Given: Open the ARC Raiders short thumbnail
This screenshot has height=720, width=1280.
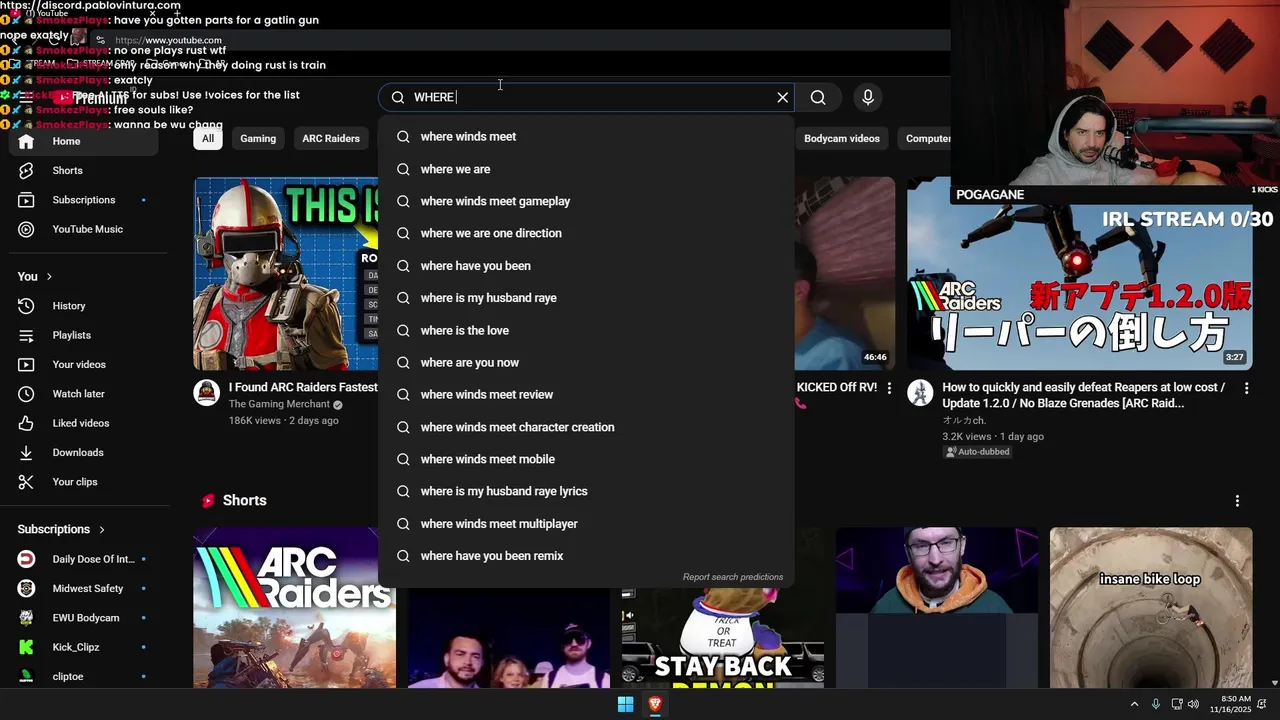Looking at the screenshot, I should pos(295,608).
